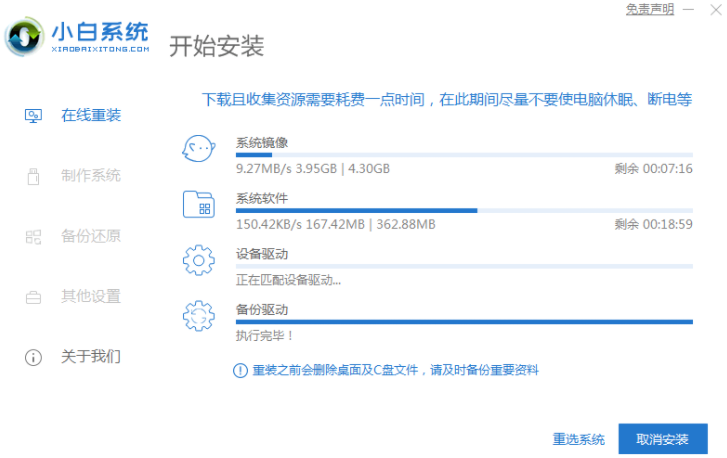Click the warning icon beside the backup notice
The height and width of the screenshot is (458, 727).
[x=240, y=370]
